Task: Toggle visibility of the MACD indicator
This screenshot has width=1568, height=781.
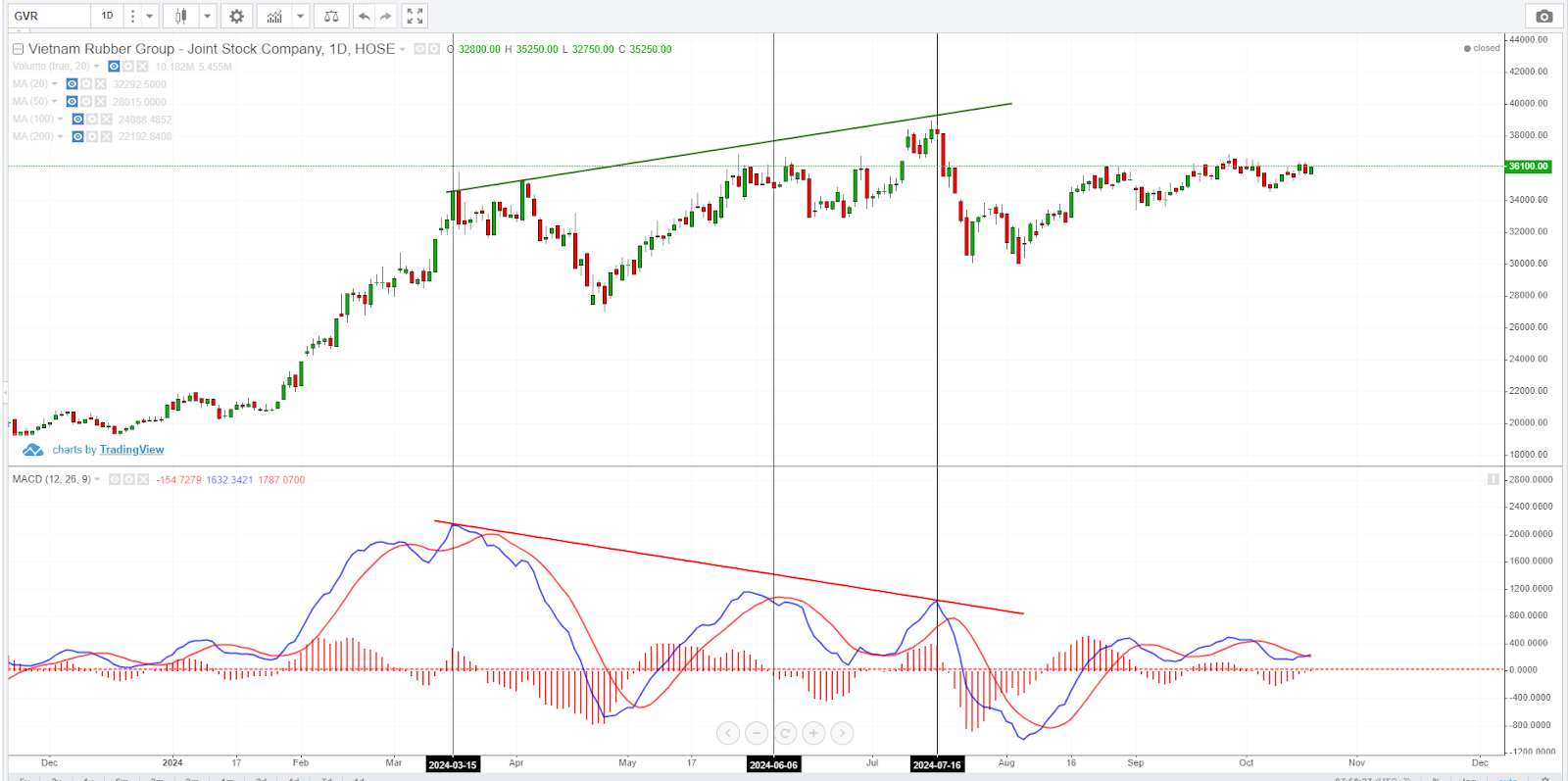Action: (115, 479)
